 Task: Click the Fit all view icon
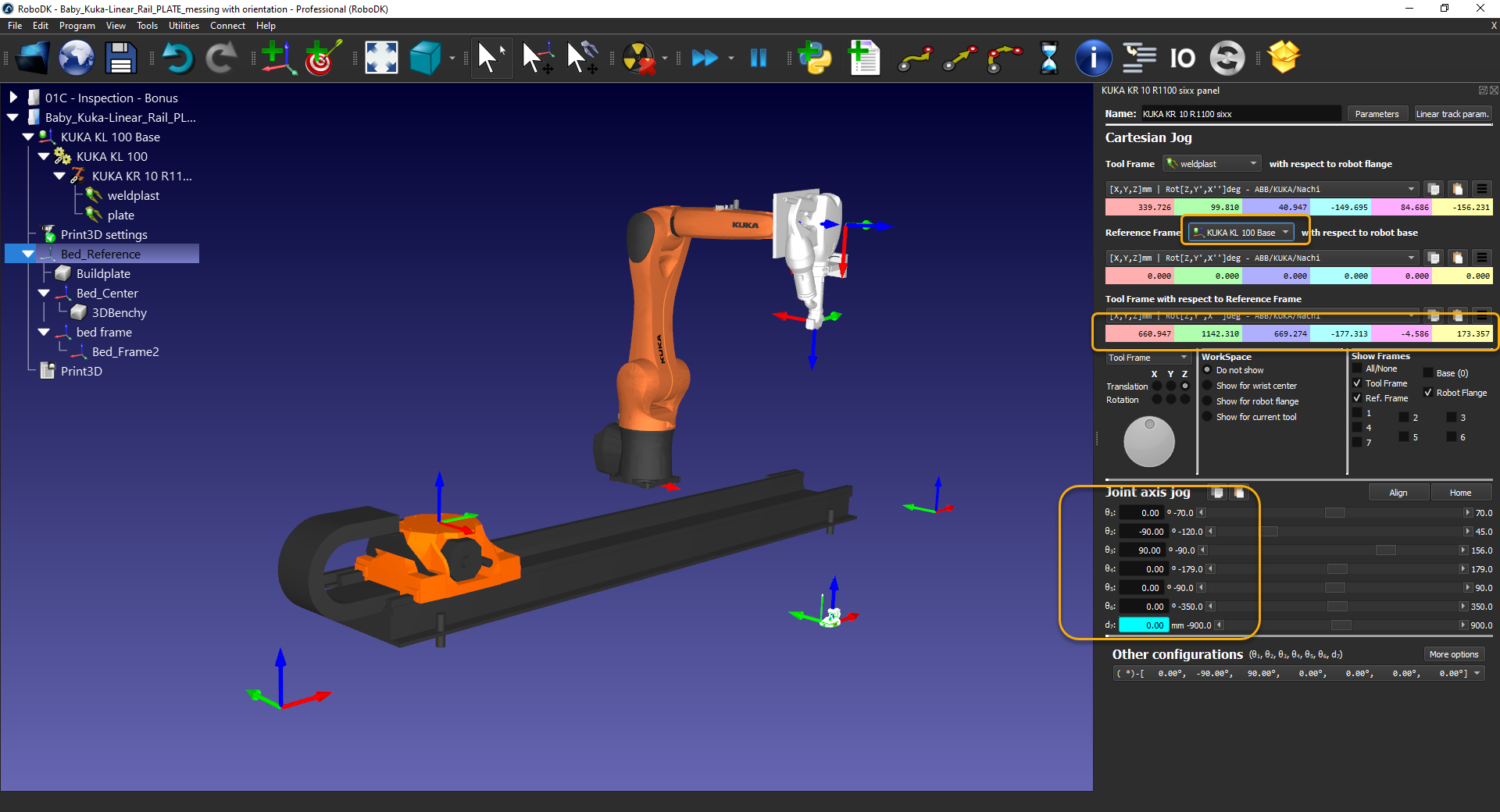pyautogui.click(x=381, y=59)
